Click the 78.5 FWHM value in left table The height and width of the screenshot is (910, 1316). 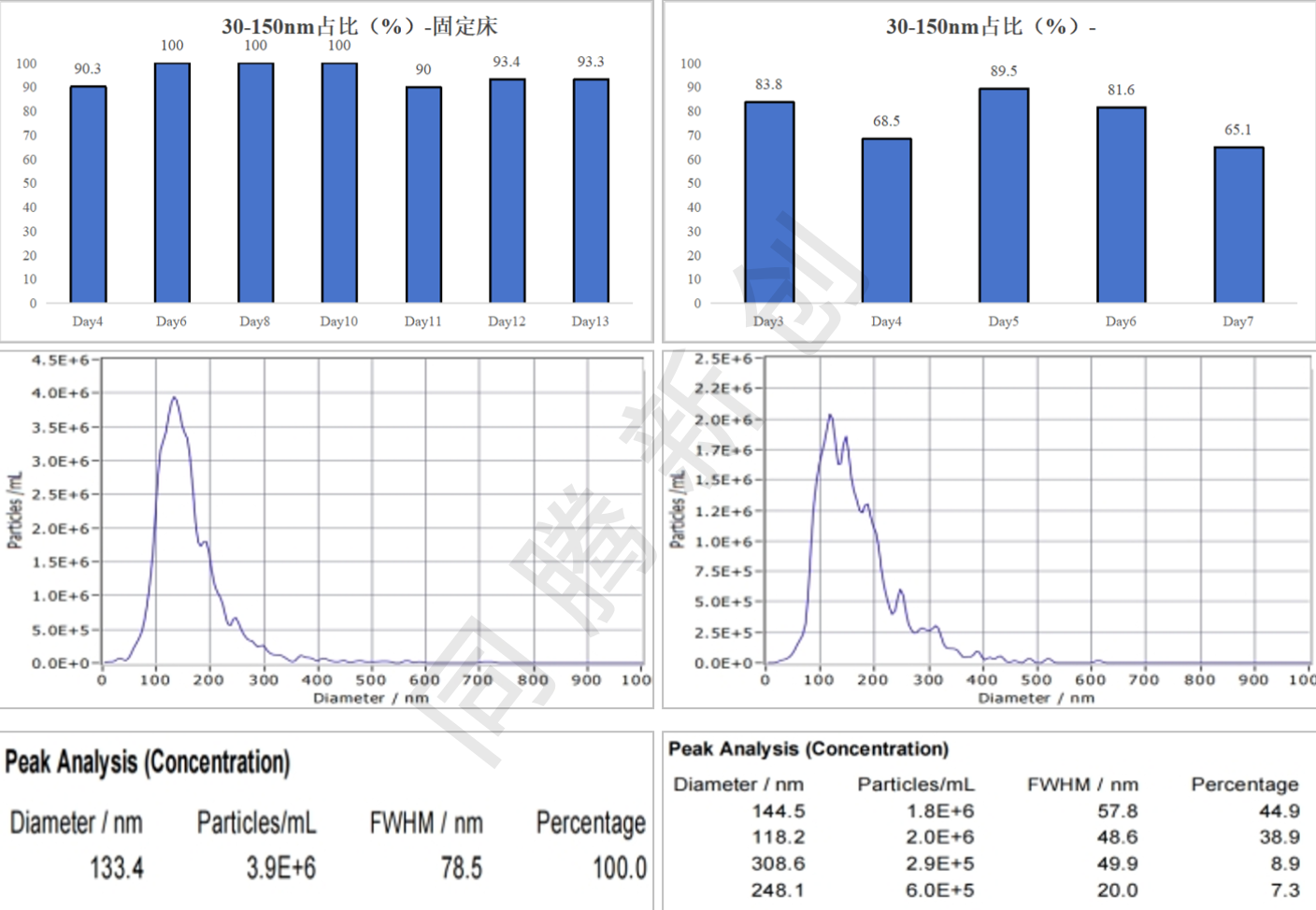(x=461, y=868)
